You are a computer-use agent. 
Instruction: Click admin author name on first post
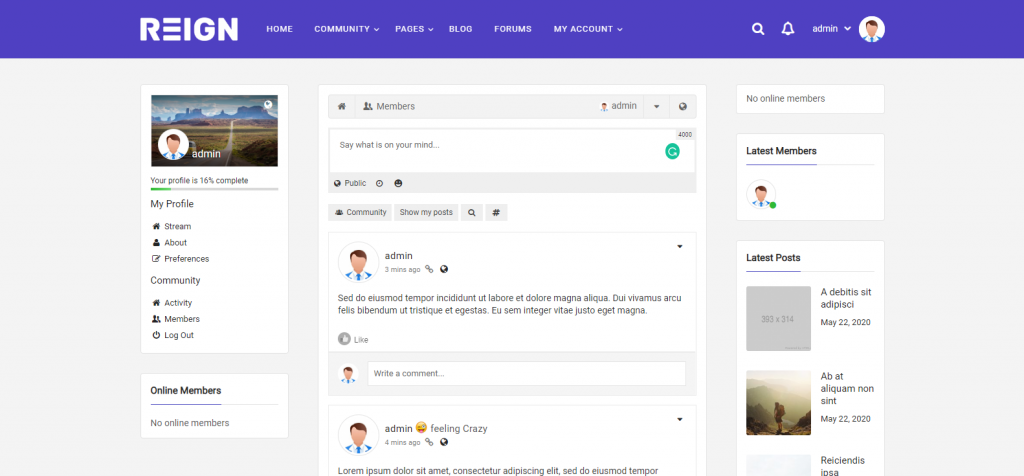click(x=398, y=256)
